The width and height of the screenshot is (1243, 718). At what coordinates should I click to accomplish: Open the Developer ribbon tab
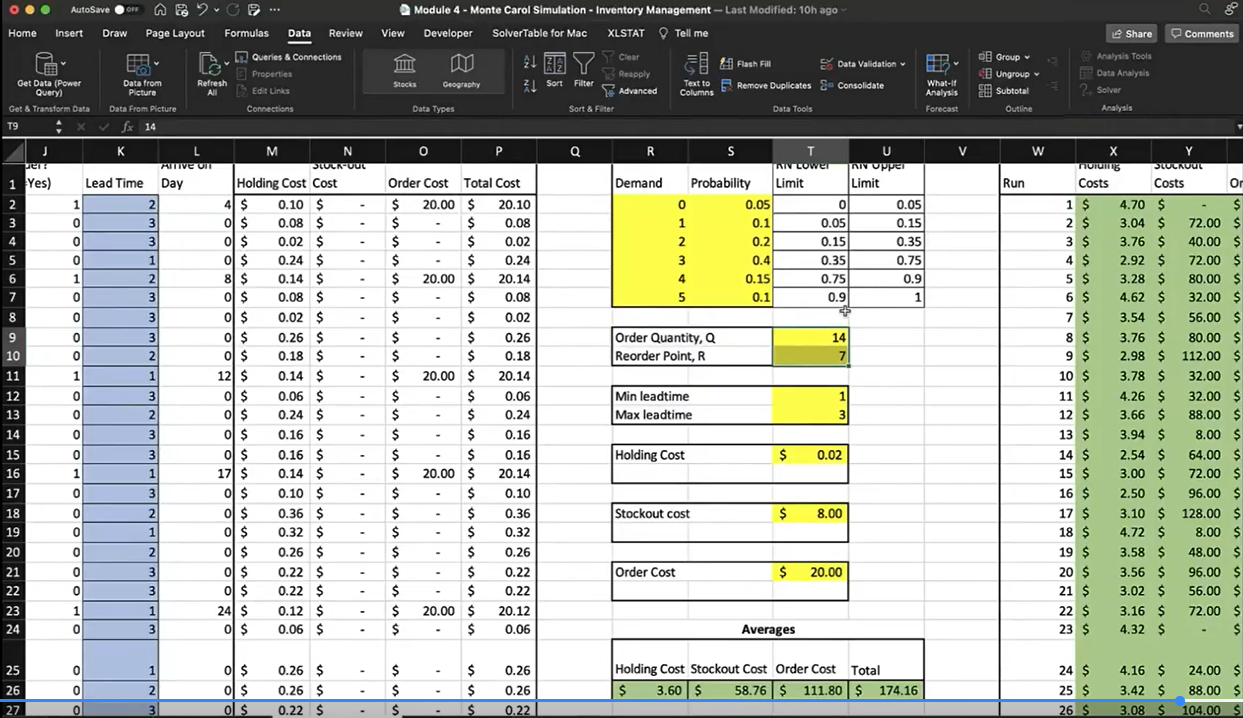coord(448,33)
